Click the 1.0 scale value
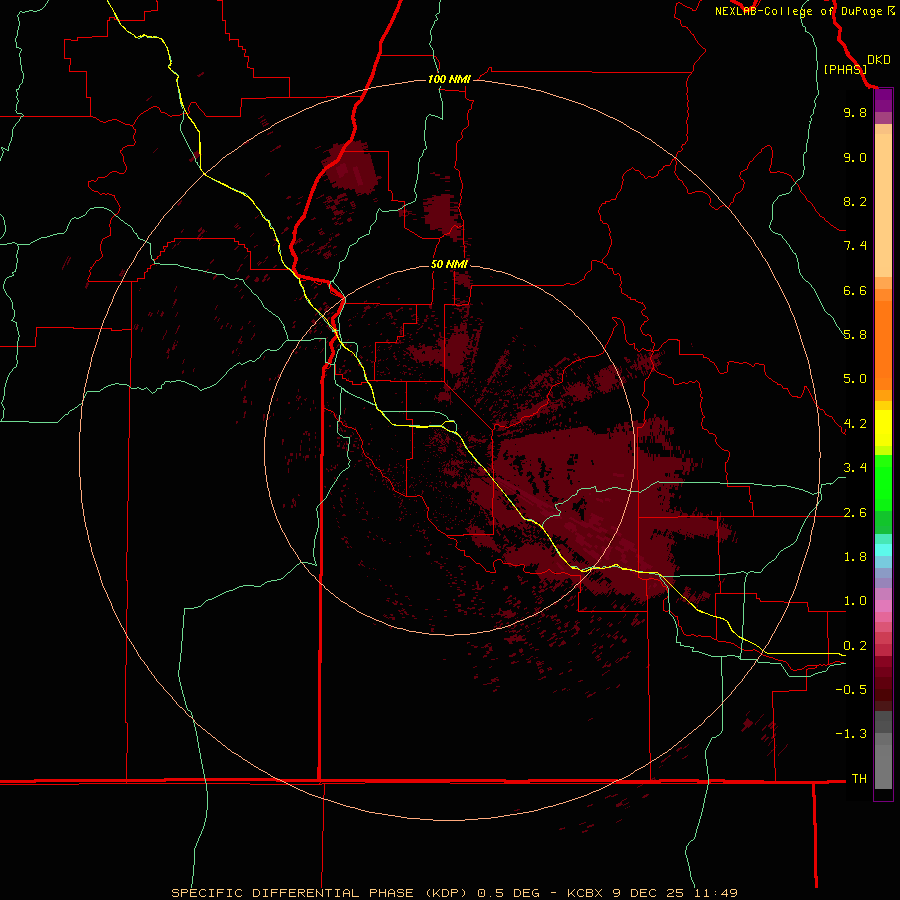This screenshot has width=900, height=900. click(855, 601)
